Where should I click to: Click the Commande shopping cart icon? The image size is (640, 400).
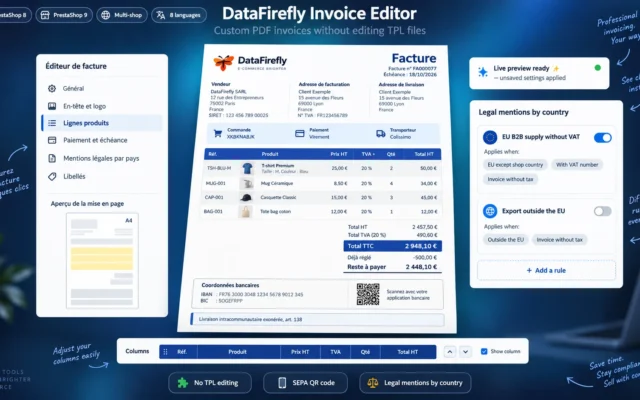[218, 133]
